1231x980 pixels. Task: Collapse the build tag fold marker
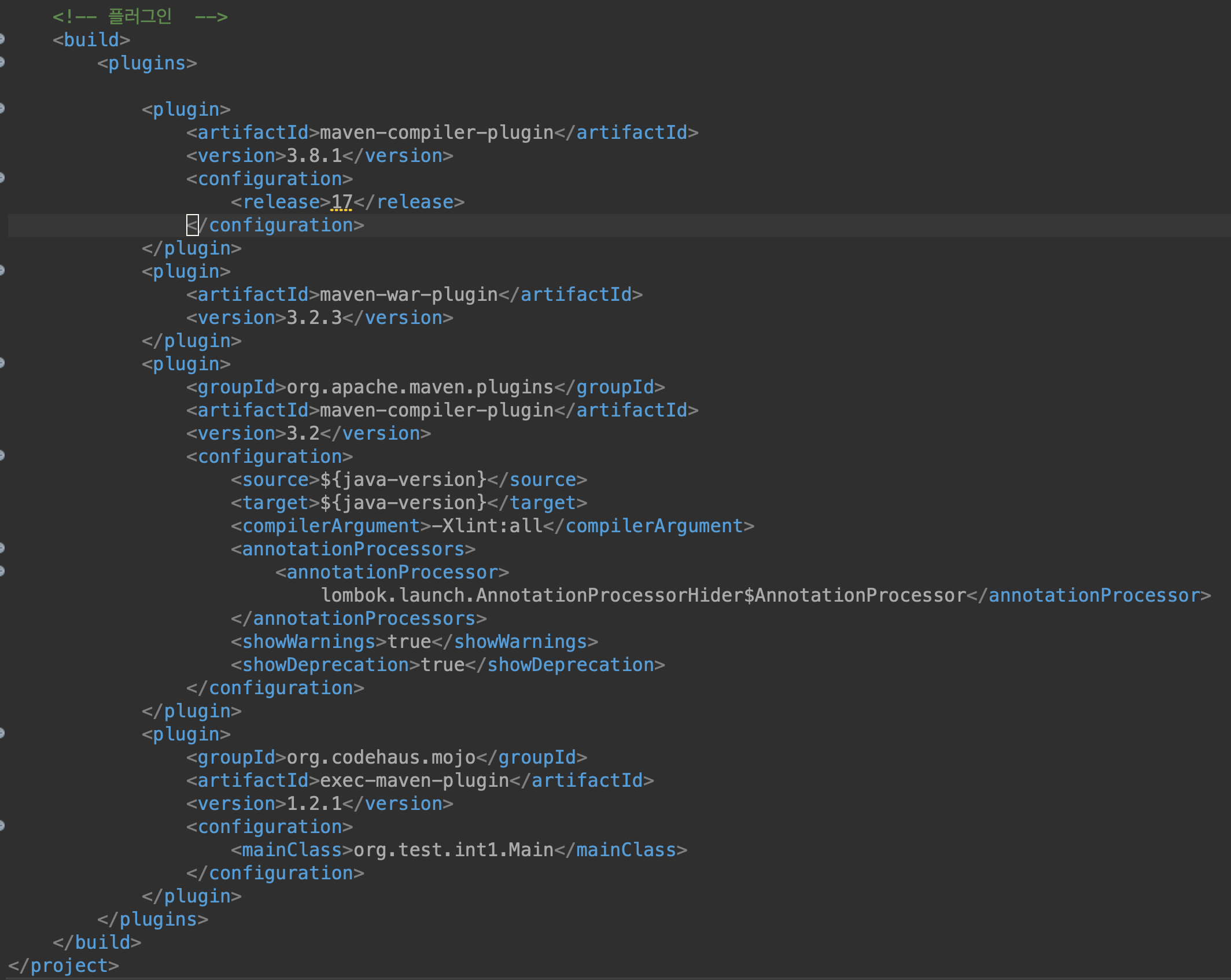tap(2, 39)
